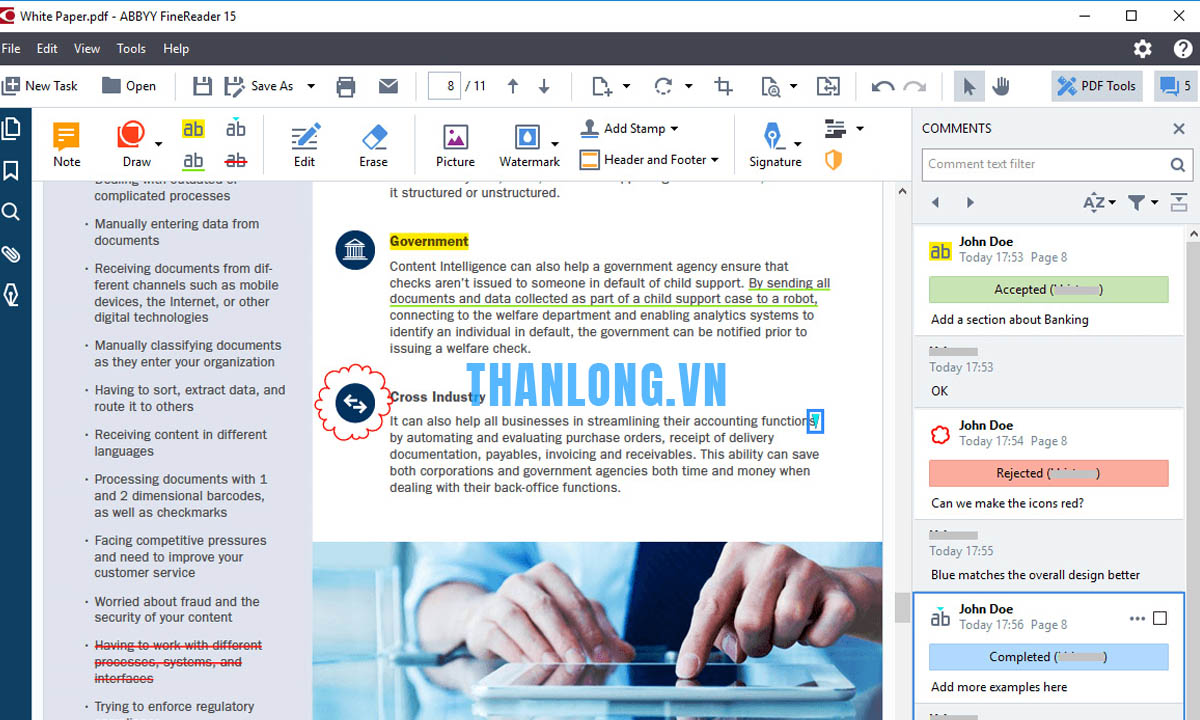This screenshot has height=720, width=1200.
Task: Enable the hand pan tool
Action: 1001,86
